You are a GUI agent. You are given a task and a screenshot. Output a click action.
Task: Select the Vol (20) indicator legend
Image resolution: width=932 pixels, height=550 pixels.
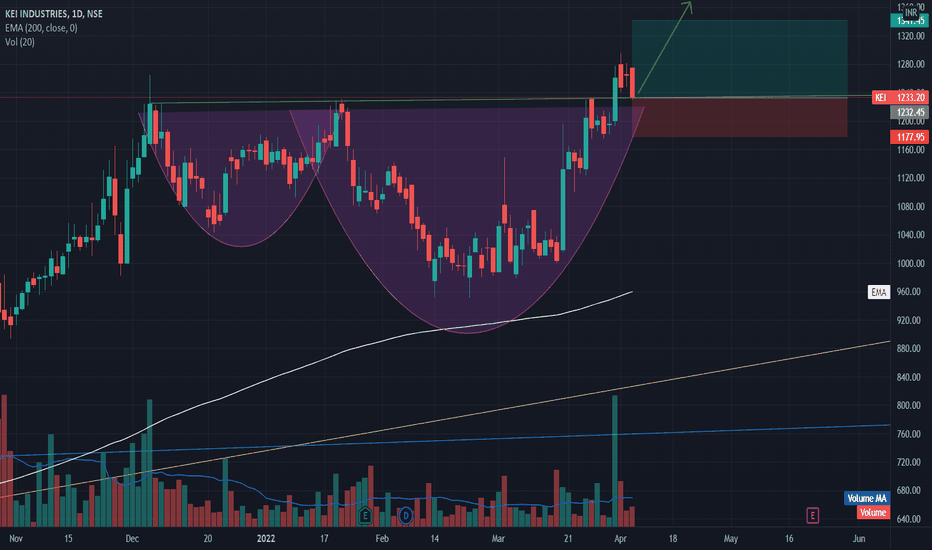click(x=20, y=42)
